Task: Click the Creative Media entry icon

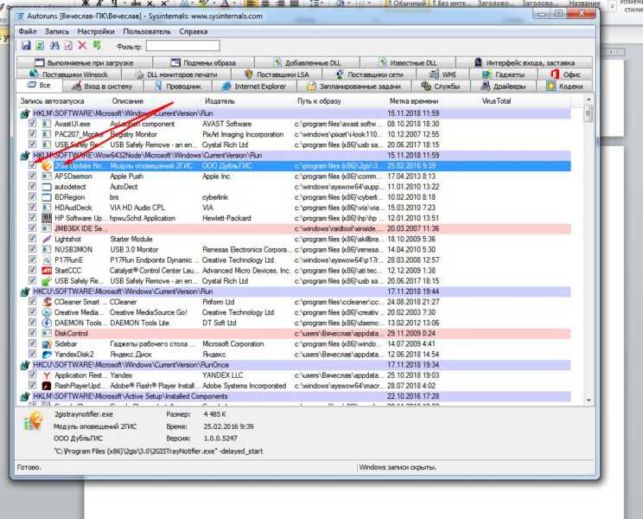Action: click(x=46, y=312)
